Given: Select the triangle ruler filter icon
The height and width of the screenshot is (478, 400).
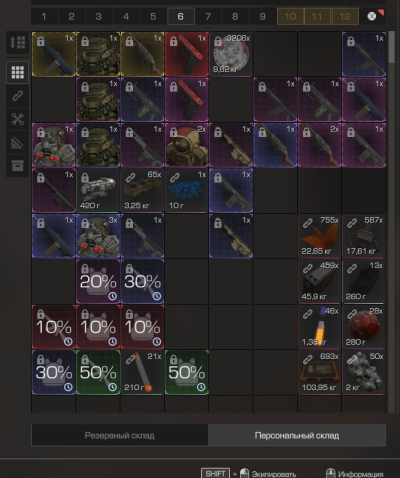Looking at the screenshot, I should click(x=17, y=142).
